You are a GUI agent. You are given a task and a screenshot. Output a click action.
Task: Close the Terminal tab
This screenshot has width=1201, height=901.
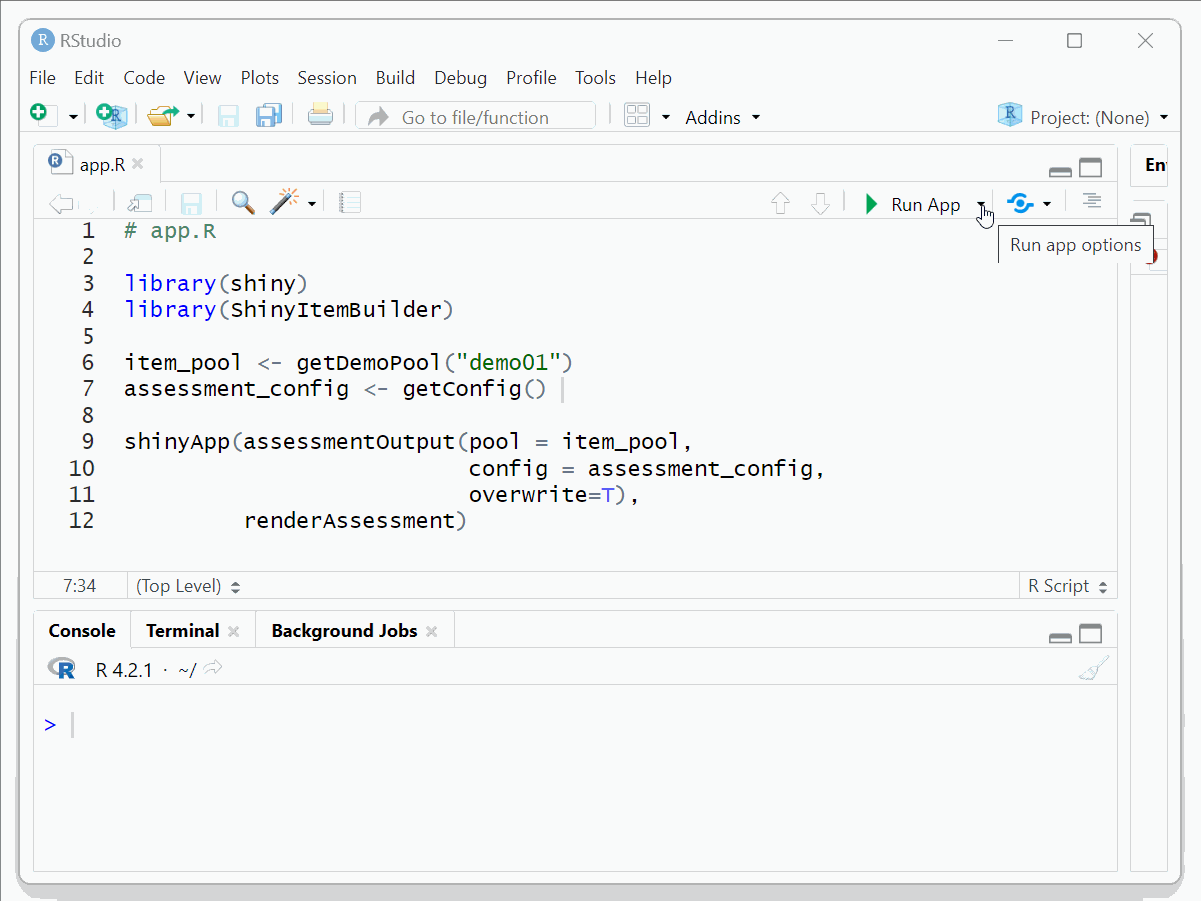(234, 631)
